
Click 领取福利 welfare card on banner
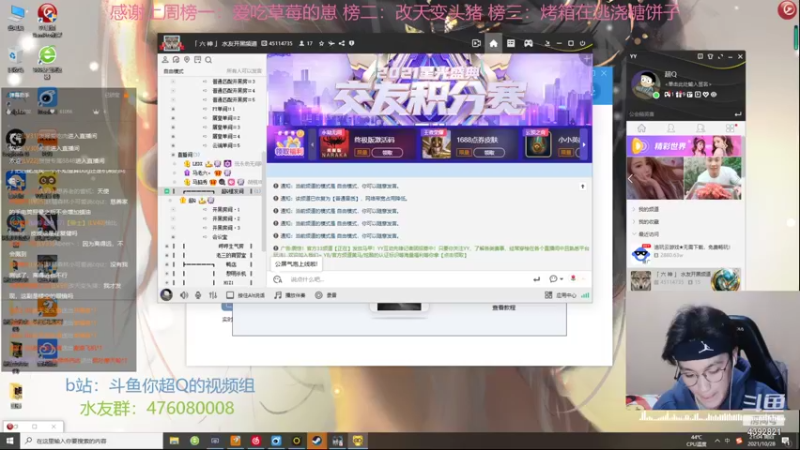(289, 143)
